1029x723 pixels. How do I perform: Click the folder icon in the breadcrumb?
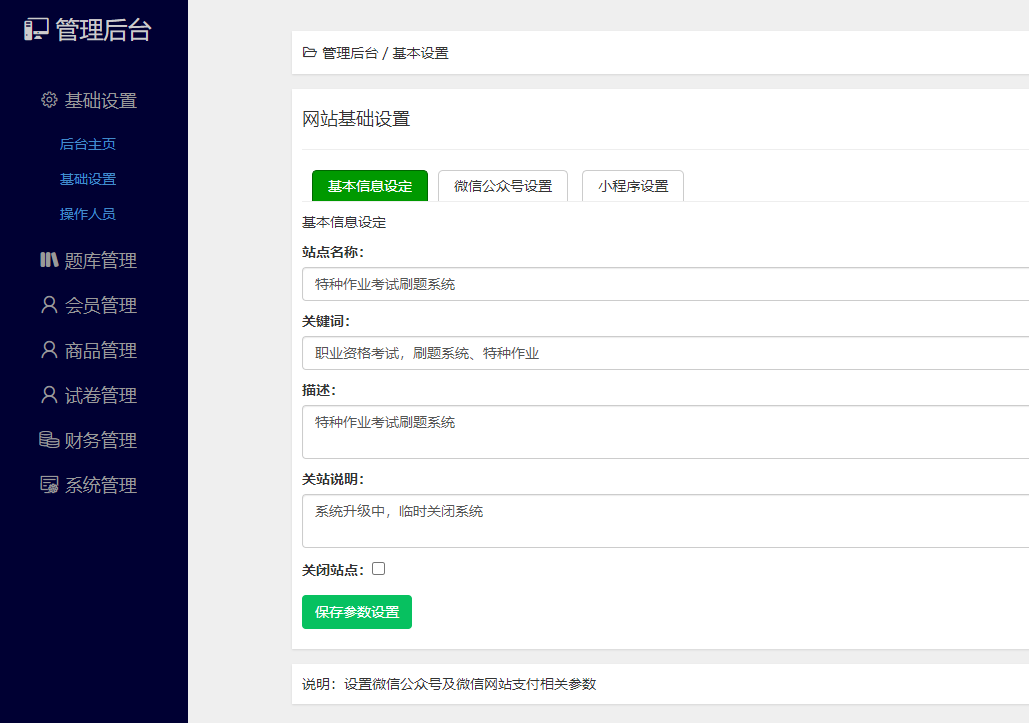309,53
